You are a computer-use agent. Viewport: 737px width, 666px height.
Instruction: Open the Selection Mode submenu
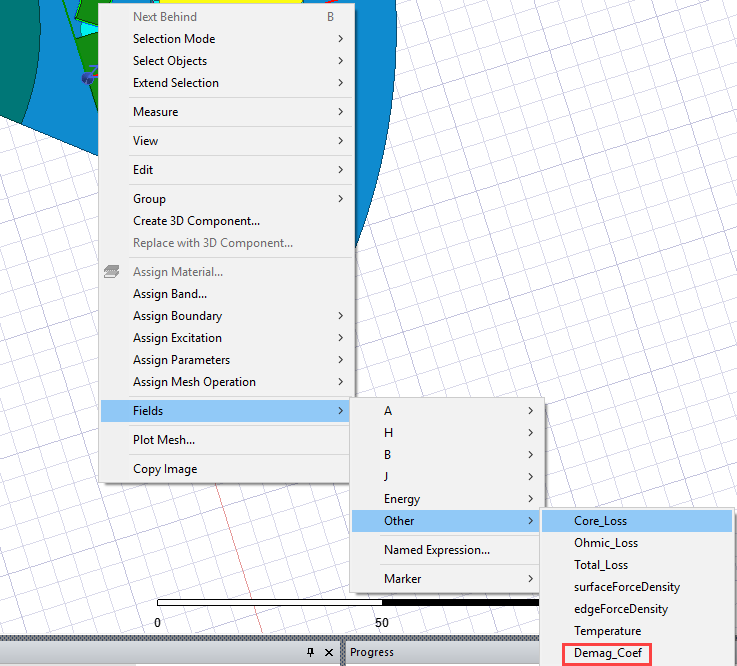pos(226,39)
